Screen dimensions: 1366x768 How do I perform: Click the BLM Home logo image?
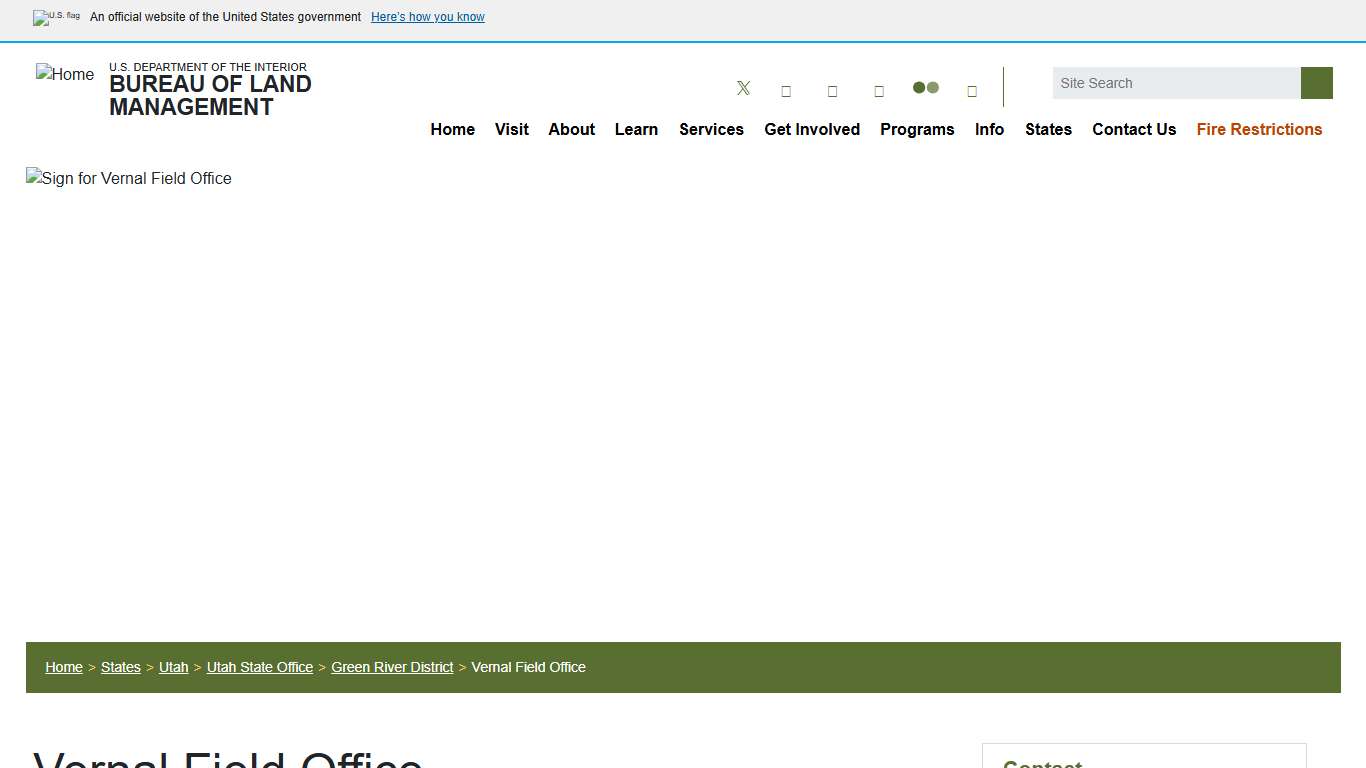point(65,75)
